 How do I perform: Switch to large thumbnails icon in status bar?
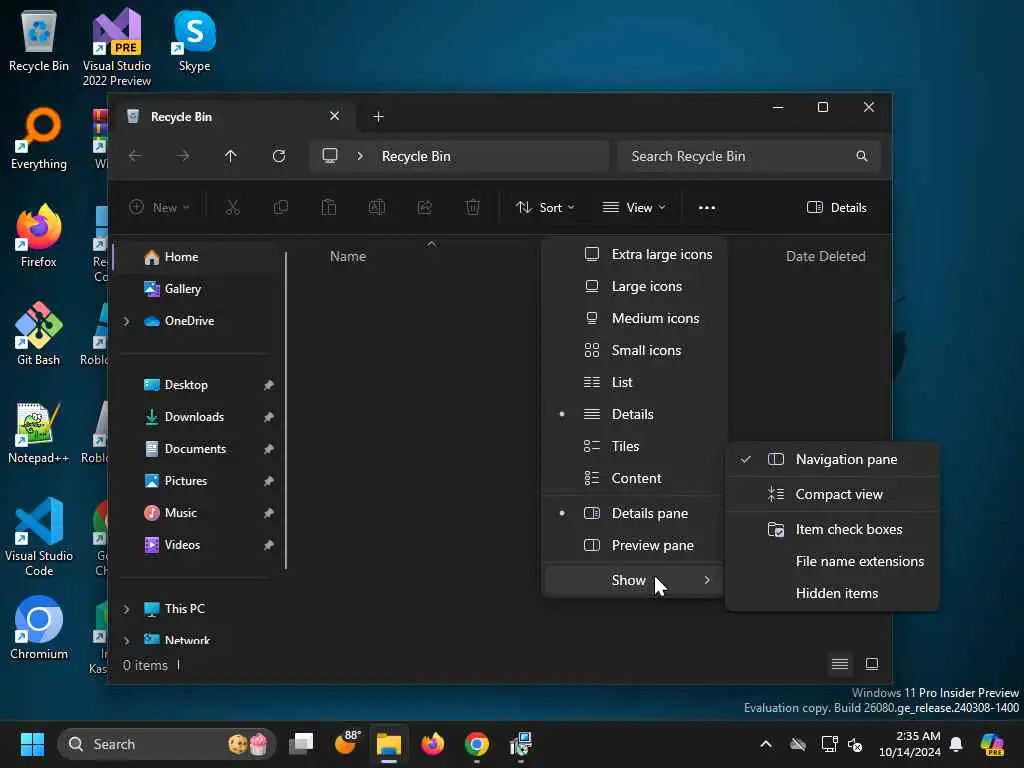[872, 664]
